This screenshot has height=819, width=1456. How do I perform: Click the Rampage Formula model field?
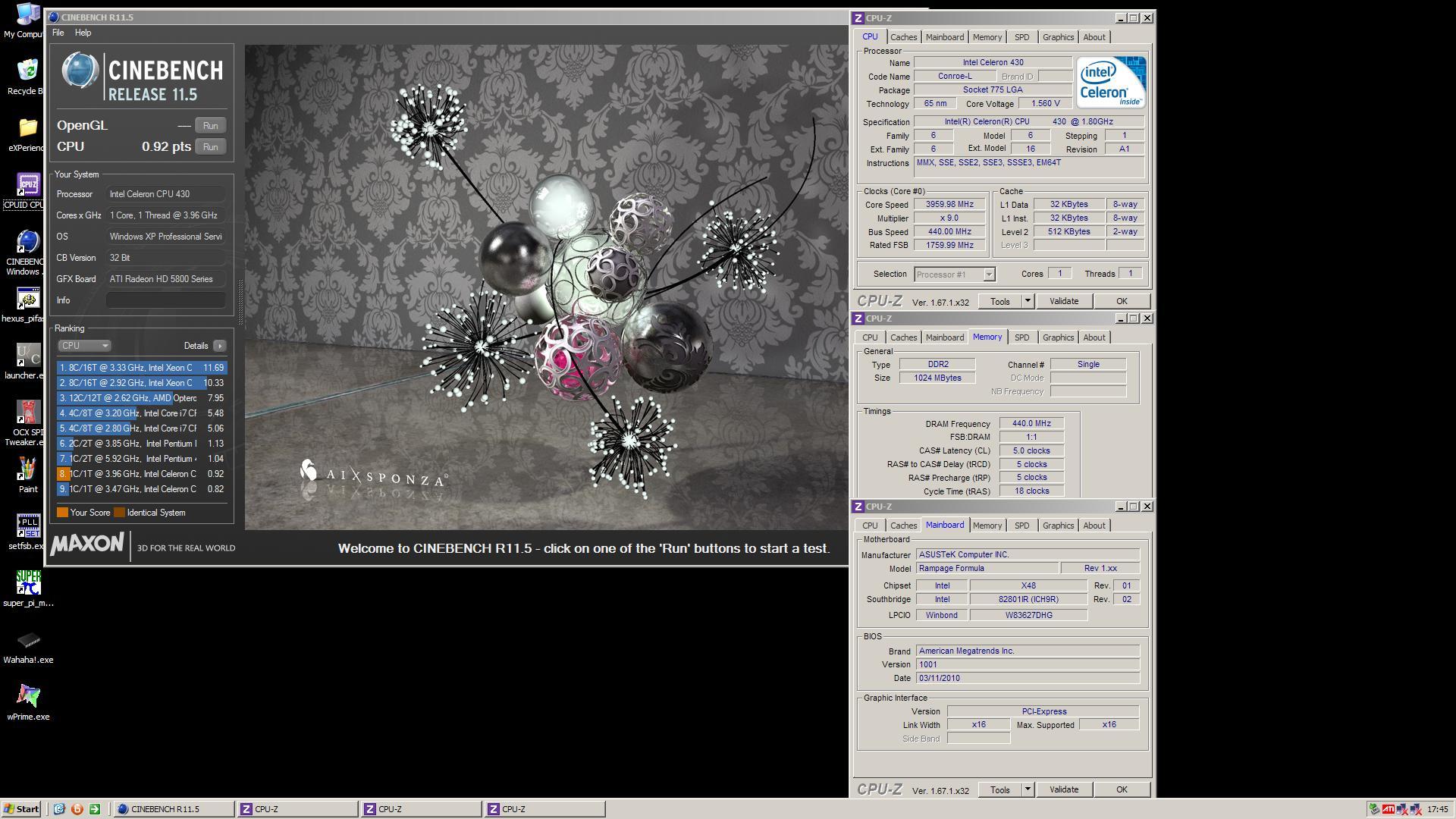pyautogui.click(x=987, y=569)
